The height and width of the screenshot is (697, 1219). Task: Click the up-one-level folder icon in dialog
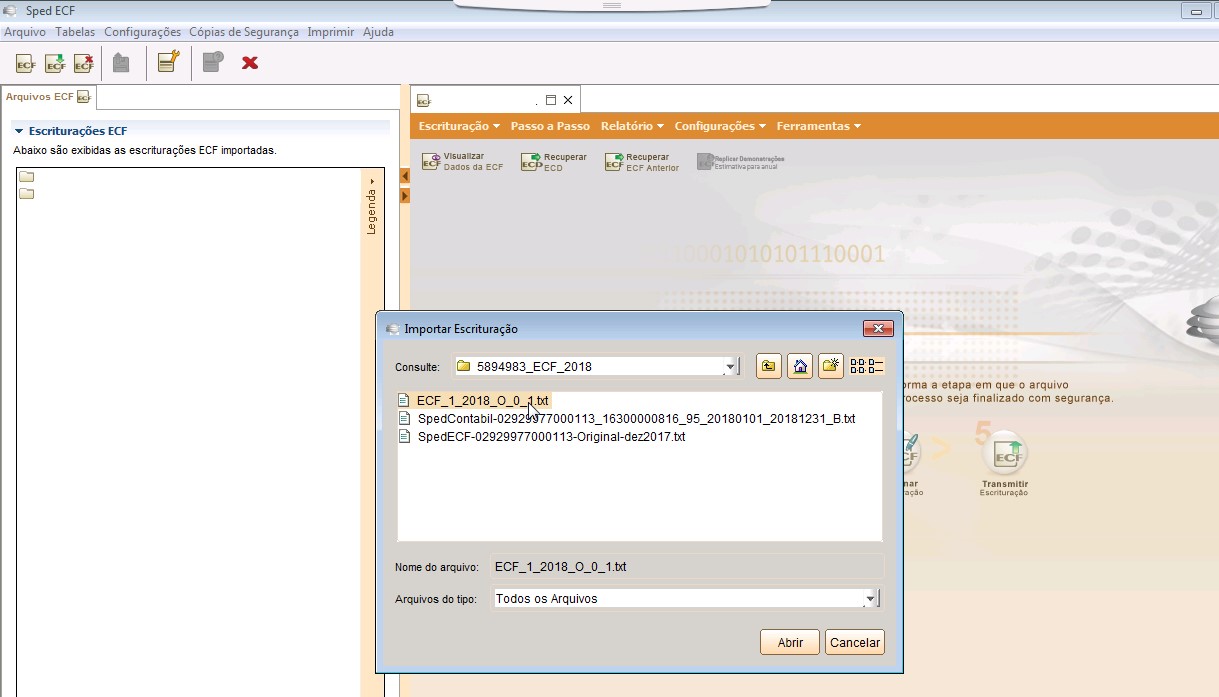pos(768,366)
